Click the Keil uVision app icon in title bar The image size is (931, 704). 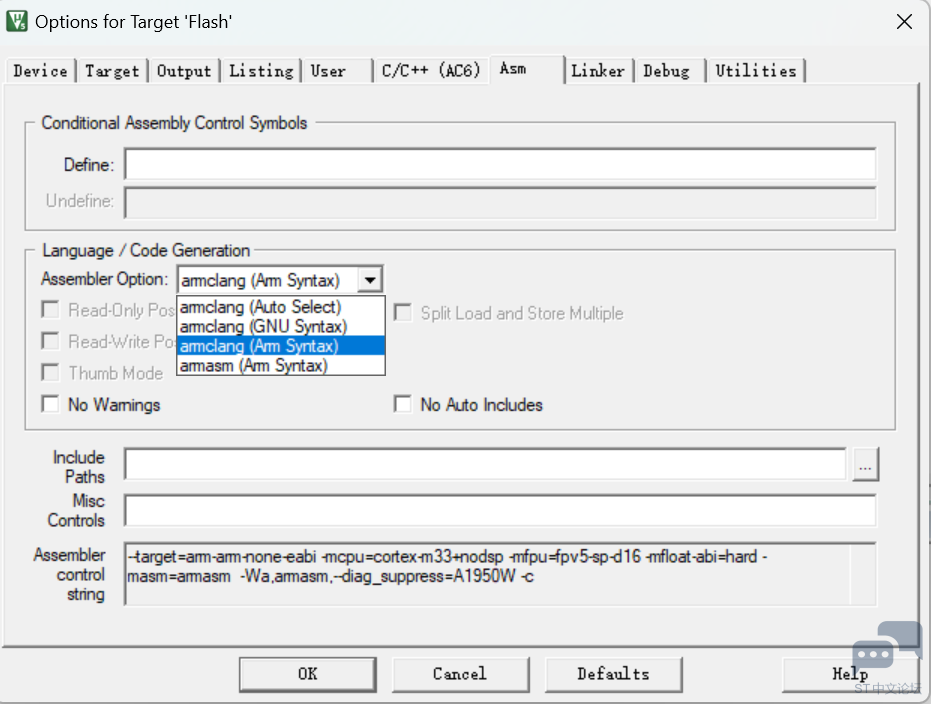(17, 21)
